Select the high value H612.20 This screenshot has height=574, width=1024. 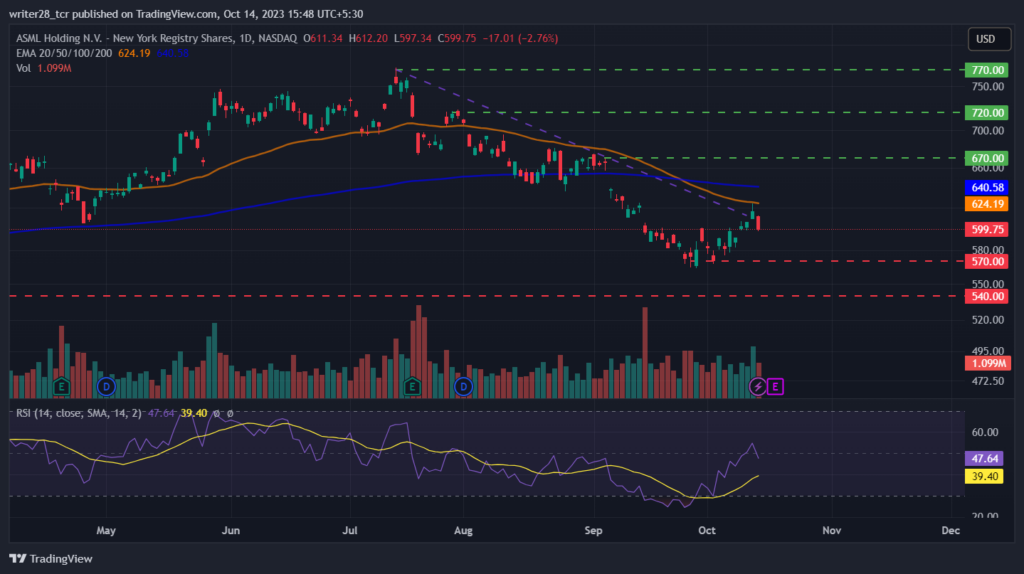[x=368, y=38]
